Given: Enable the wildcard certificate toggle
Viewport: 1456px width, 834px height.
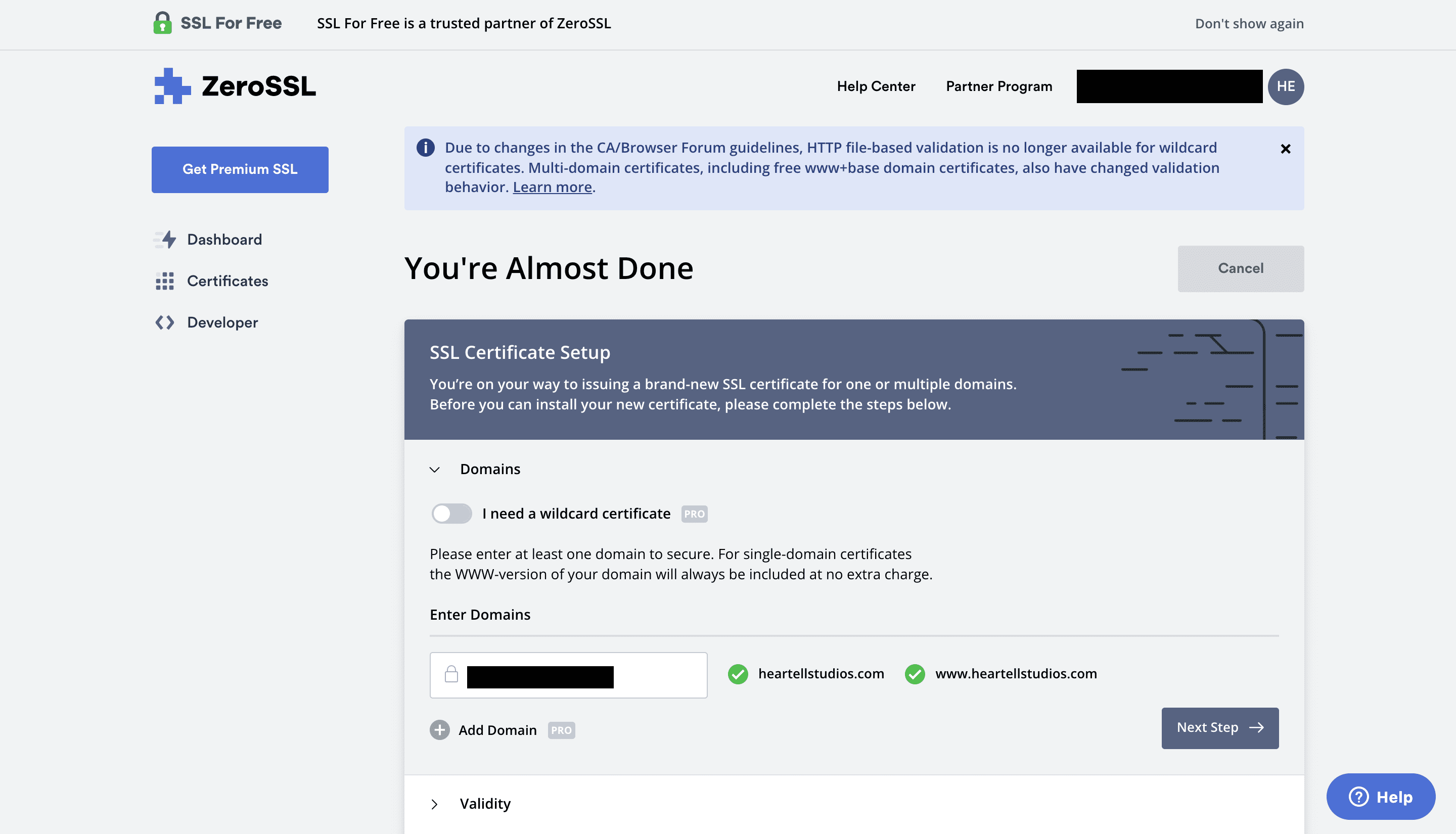Looking at the screenshot, I should [451, 514].
